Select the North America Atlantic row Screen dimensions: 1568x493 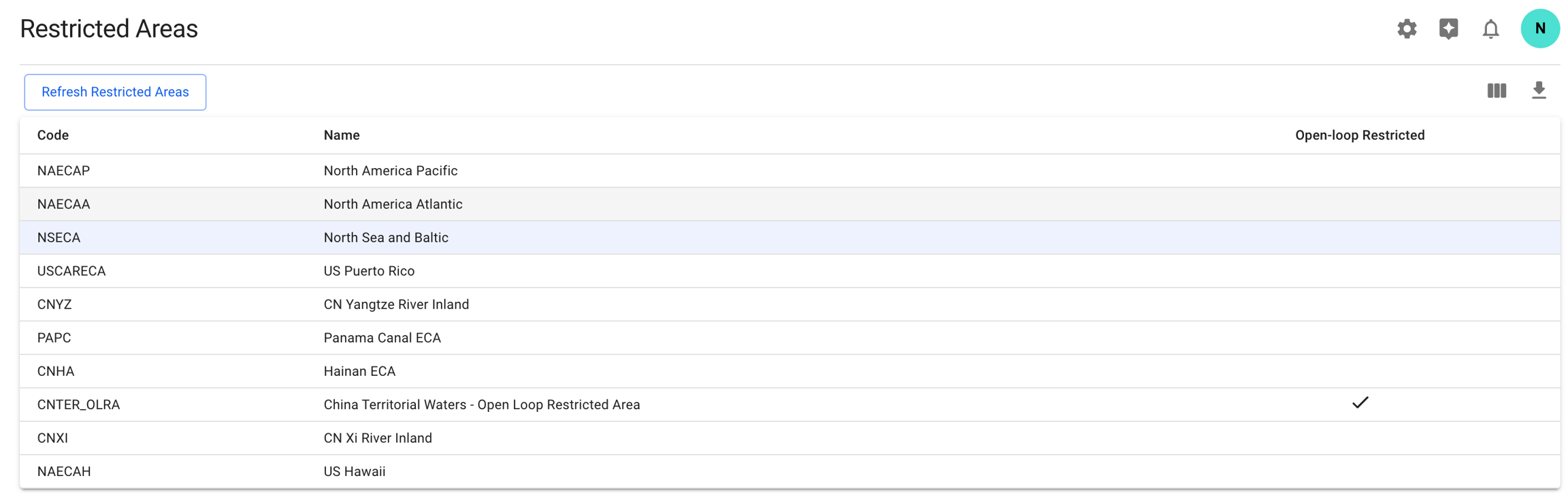tap(393, 204)
